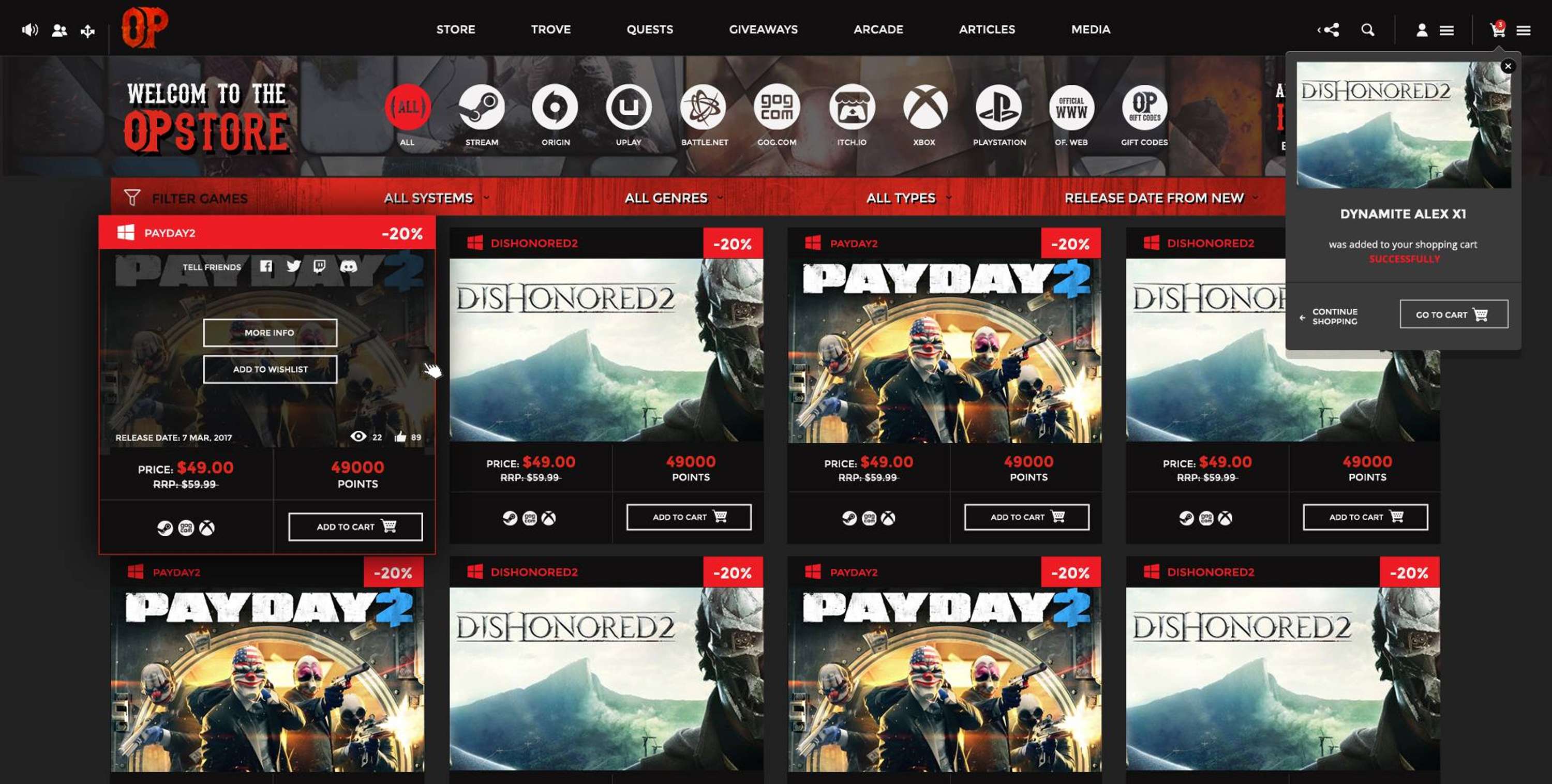Screen dimensions: 1552x784
Task: Open shopping cart icon with badge
Action: pos(1497,29)
